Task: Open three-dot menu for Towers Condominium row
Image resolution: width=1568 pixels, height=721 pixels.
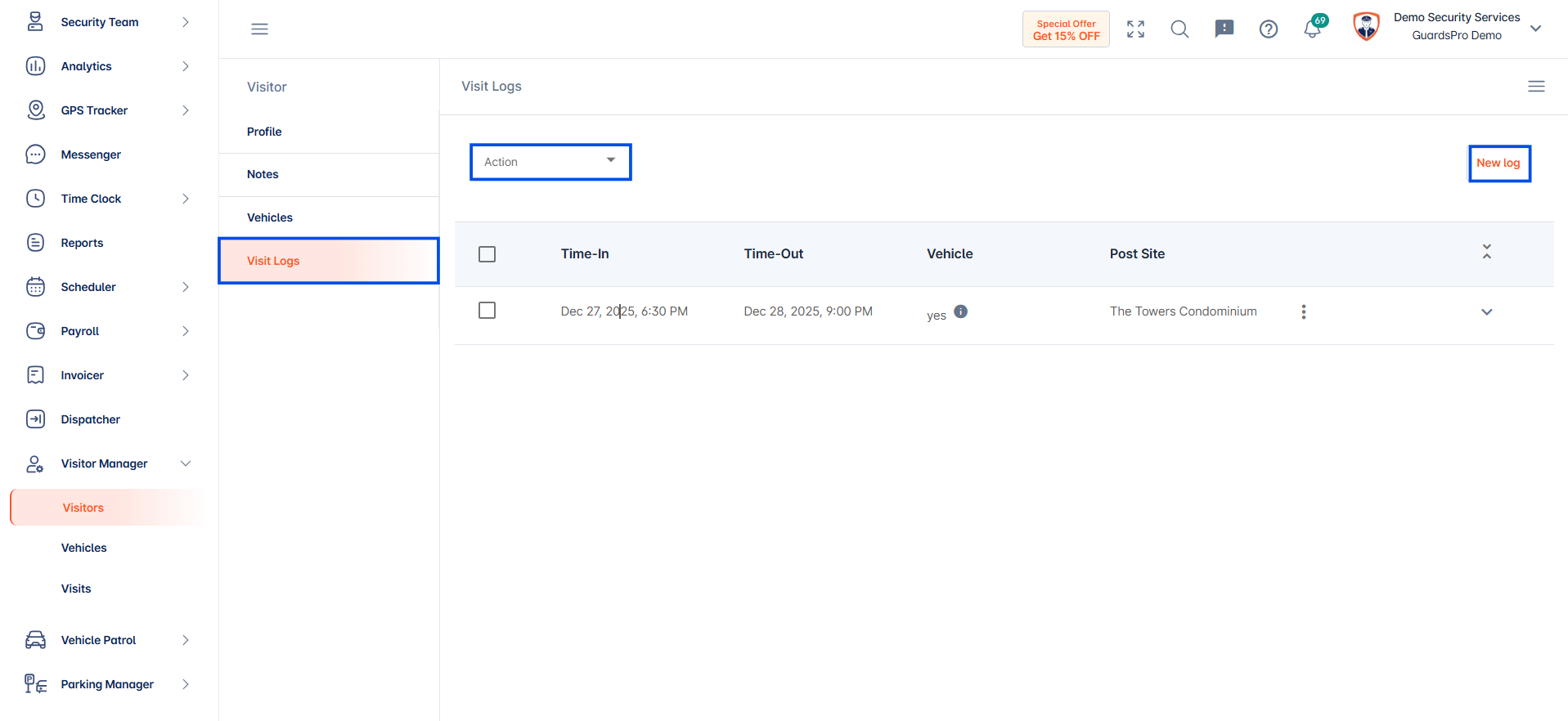Action: [x=1303, y=311]
